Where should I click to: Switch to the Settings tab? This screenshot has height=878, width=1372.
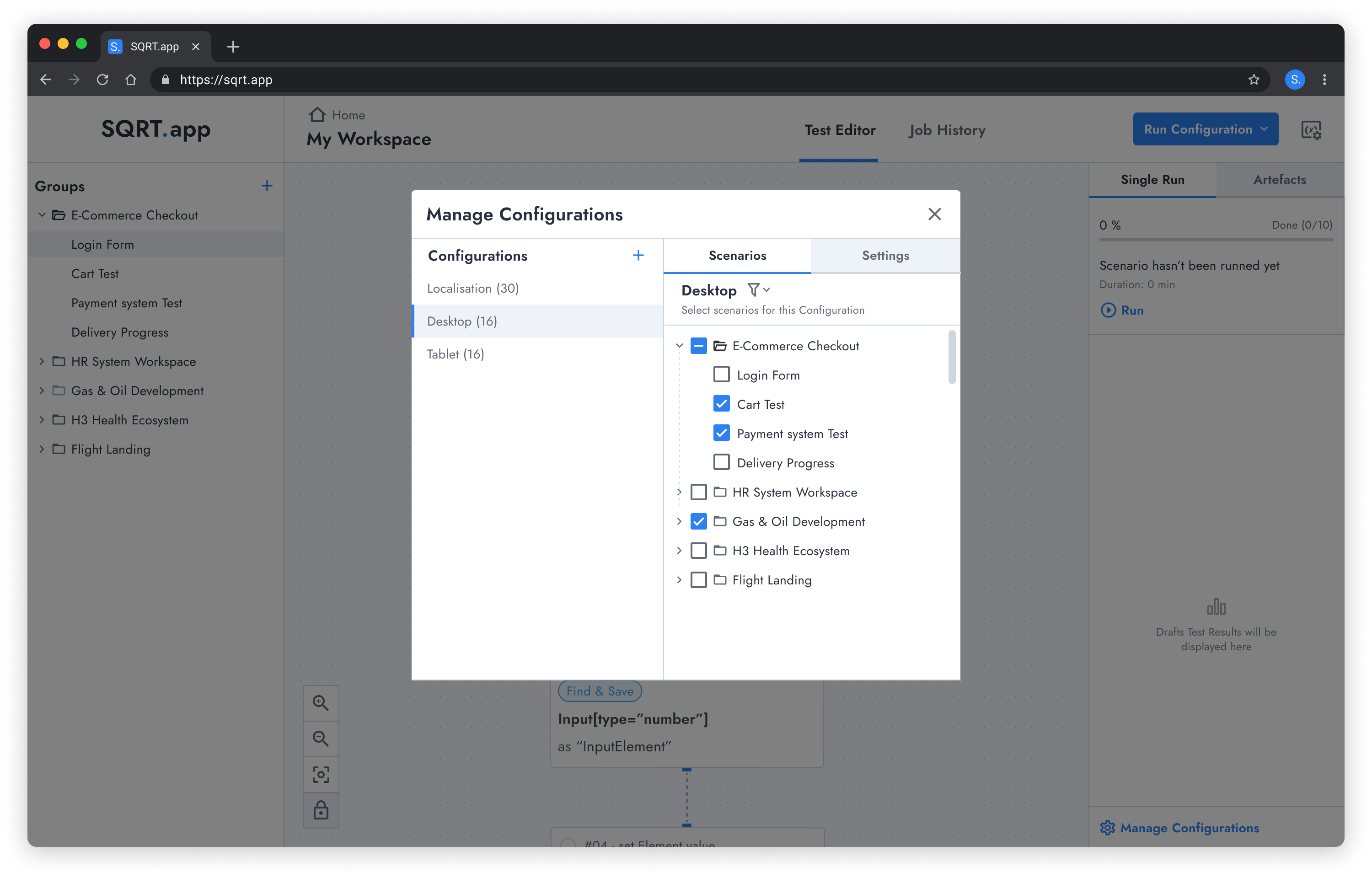pyautogui.click(x=885, y=256)
